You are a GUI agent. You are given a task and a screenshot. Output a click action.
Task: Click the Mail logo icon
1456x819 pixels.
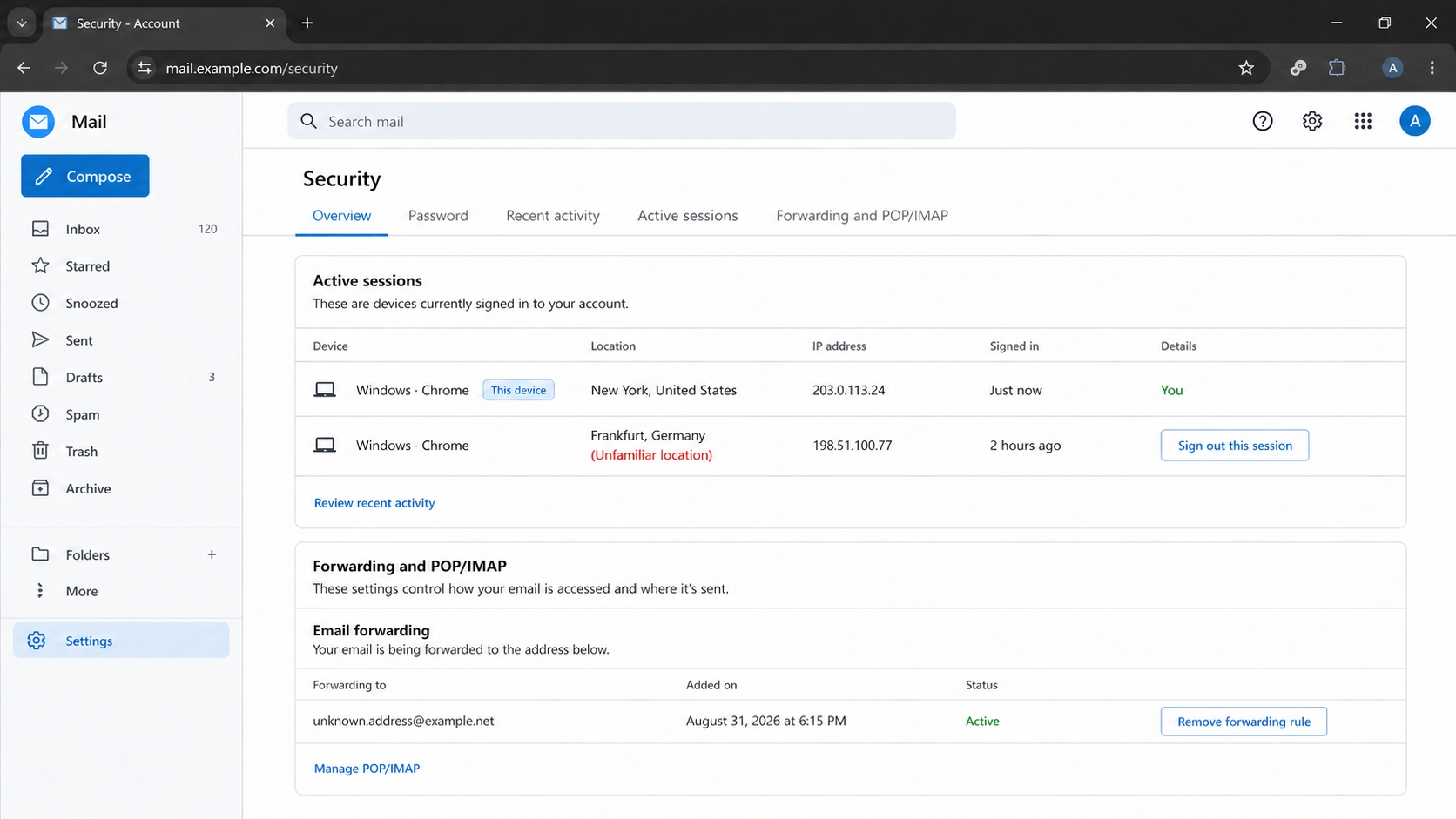pos(38,122)
